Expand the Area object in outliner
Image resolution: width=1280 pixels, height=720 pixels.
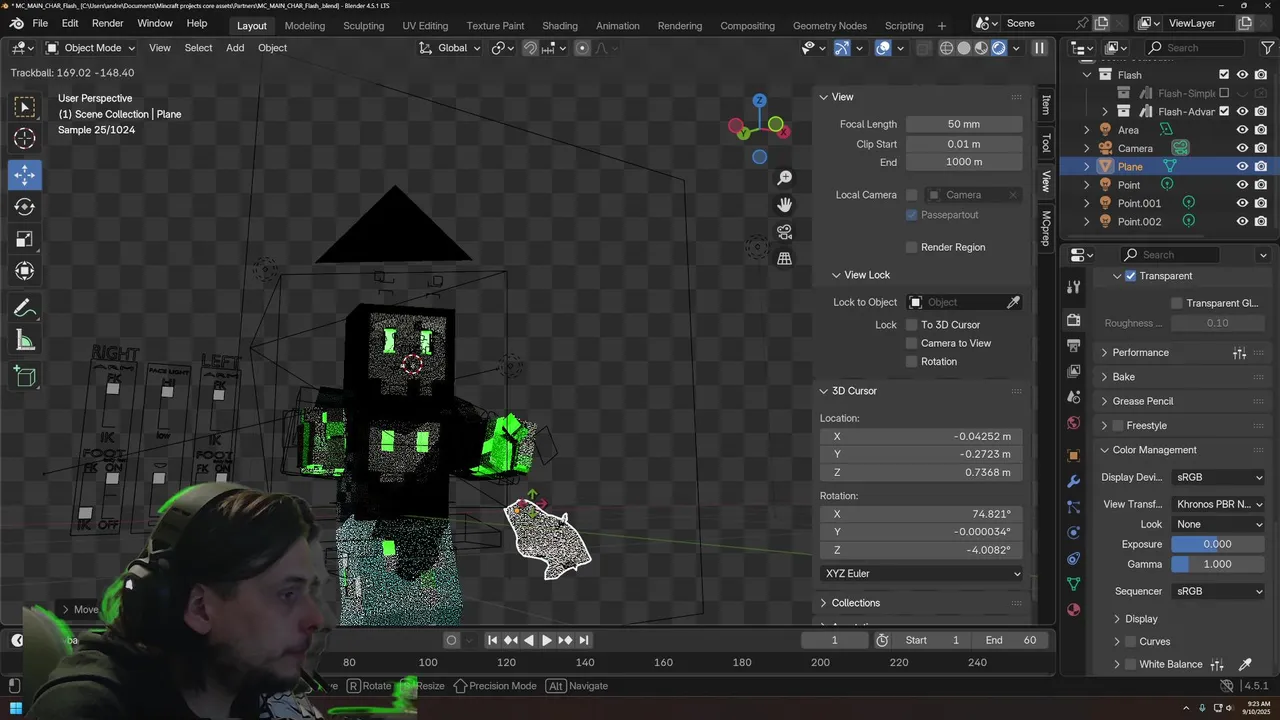(1087, 130)
